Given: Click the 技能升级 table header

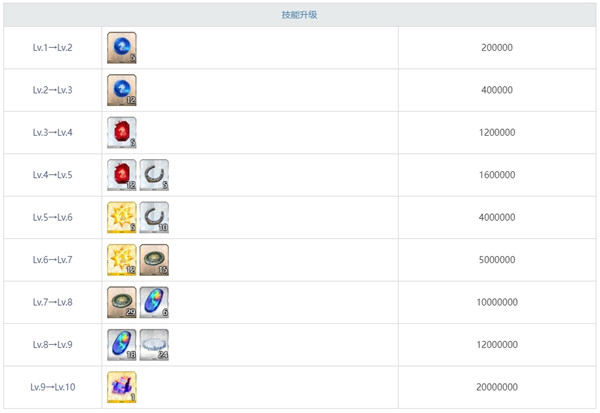Looking at the screenshot, I should (x=300, y=15).
